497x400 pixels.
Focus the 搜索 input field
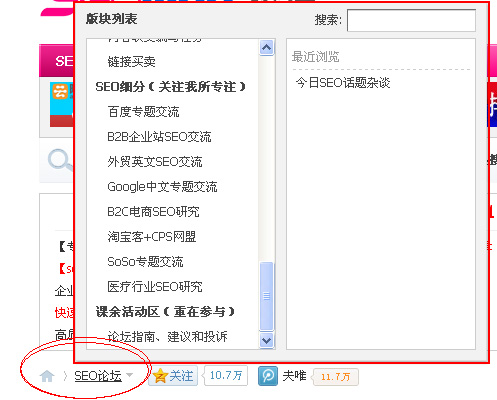[411, 20]
